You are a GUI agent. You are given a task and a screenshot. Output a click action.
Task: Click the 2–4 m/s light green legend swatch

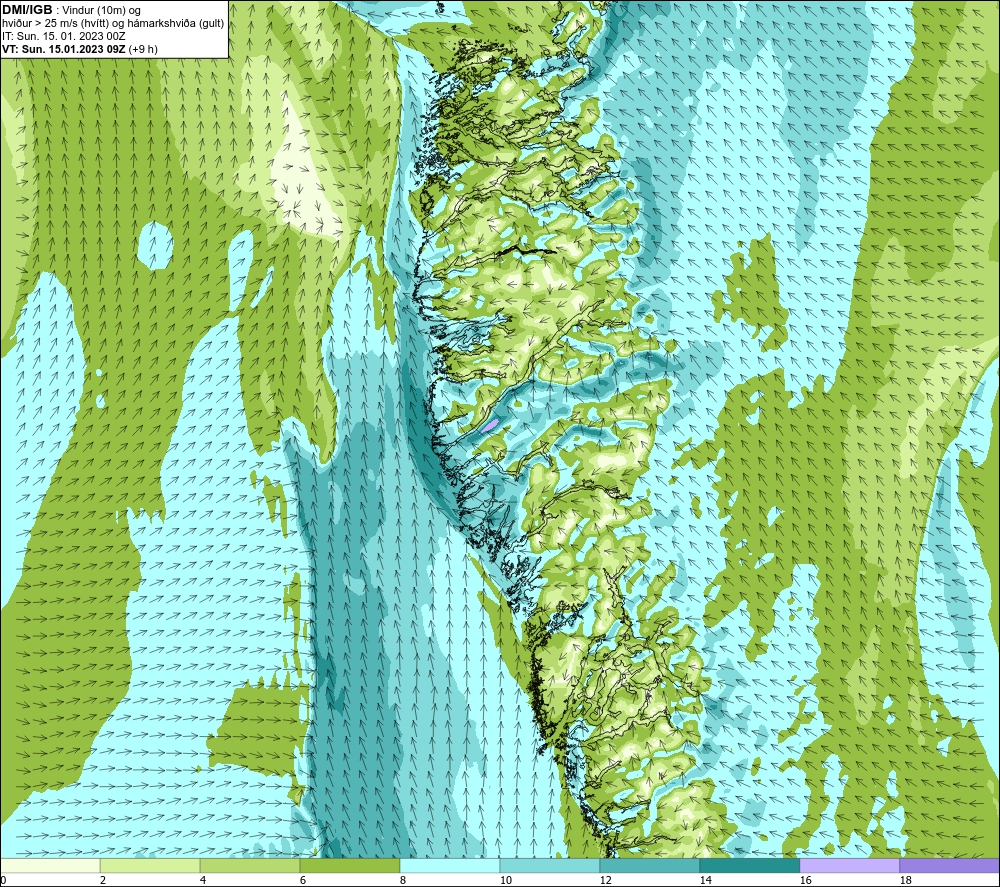coord(150,865)
